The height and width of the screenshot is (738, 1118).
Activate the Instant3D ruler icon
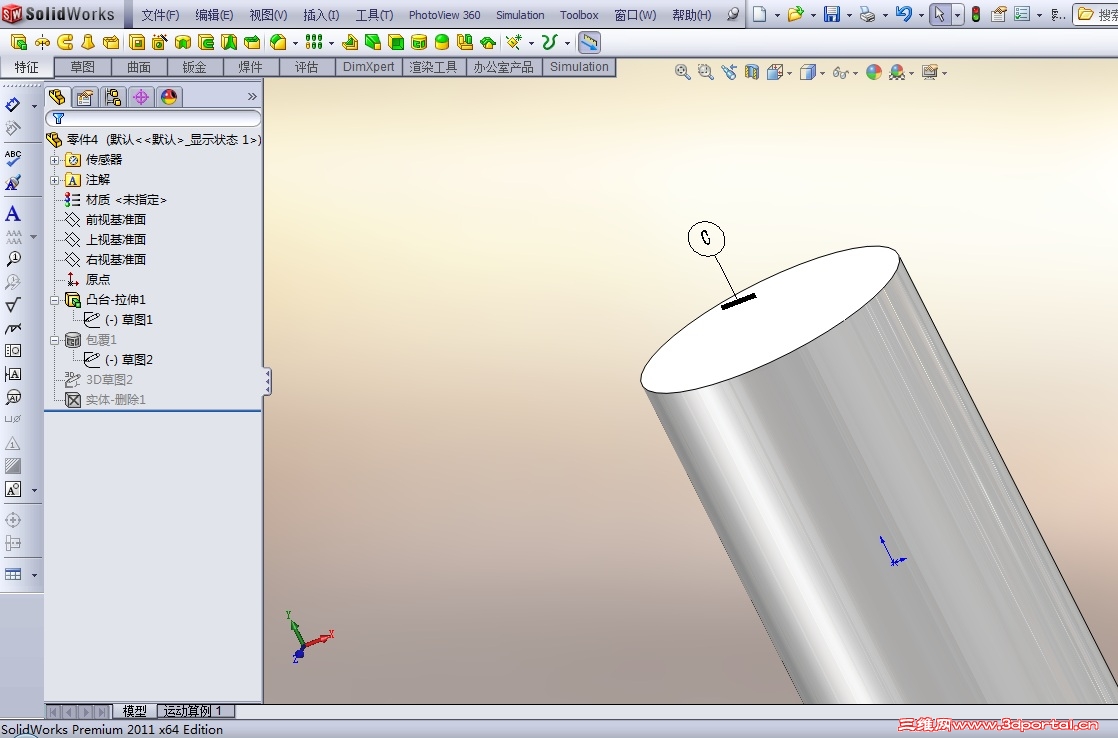click(x=589, y=43)
